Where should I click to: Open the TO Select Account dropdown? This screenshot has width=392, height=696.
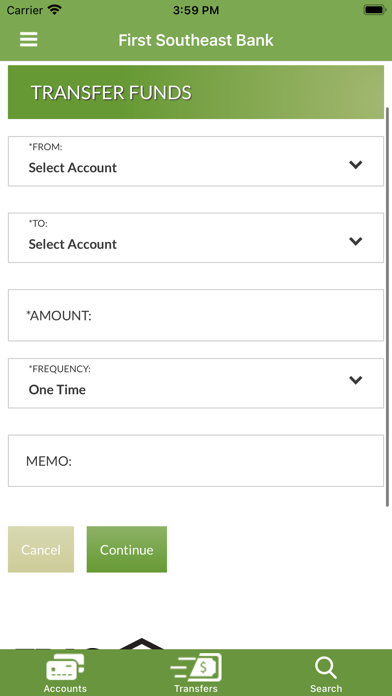tap(196, 237)
